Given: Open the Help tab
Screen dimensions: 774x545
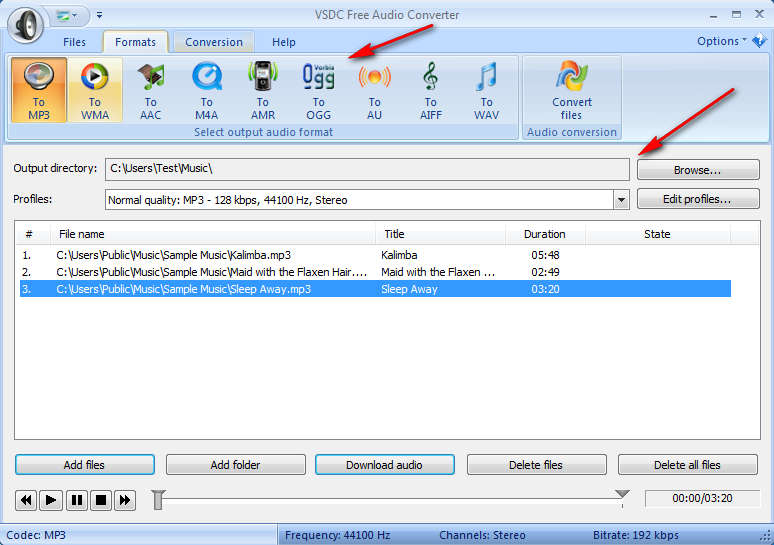Looking at the screenshot, I should pyautogui.click(x=283, y=42).
